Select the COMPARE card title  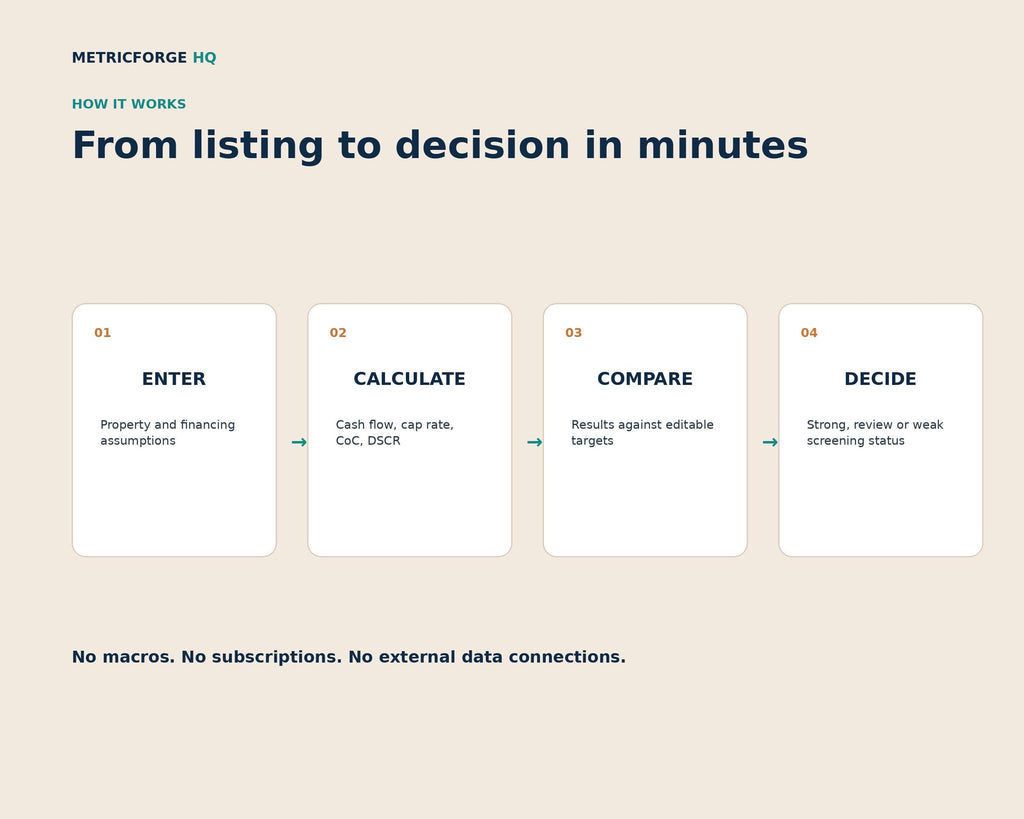[645, 379]
